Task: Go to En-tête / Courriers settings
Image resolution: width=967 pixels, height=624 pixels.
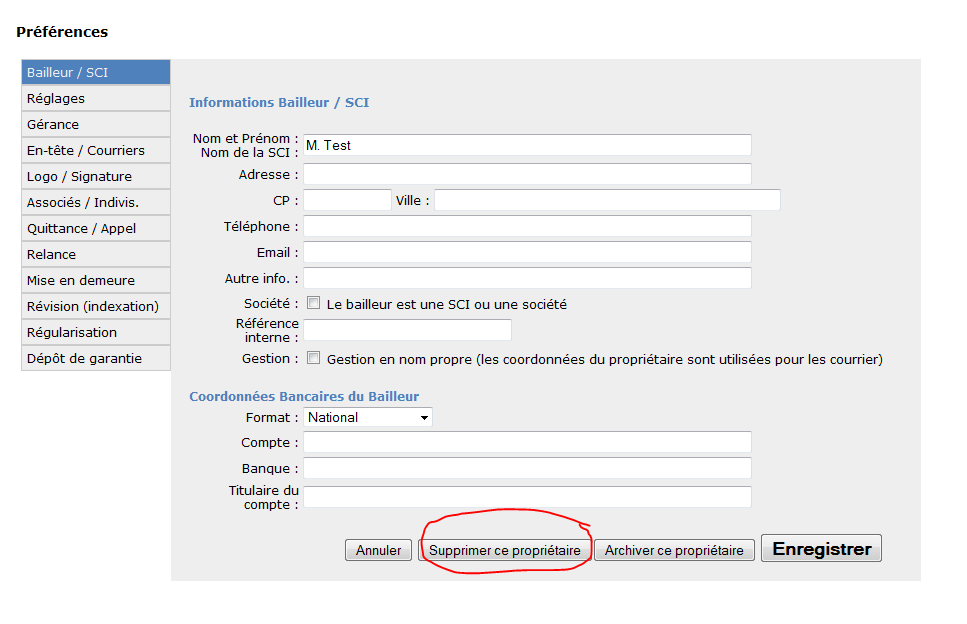Action: (x=96, y=150)
